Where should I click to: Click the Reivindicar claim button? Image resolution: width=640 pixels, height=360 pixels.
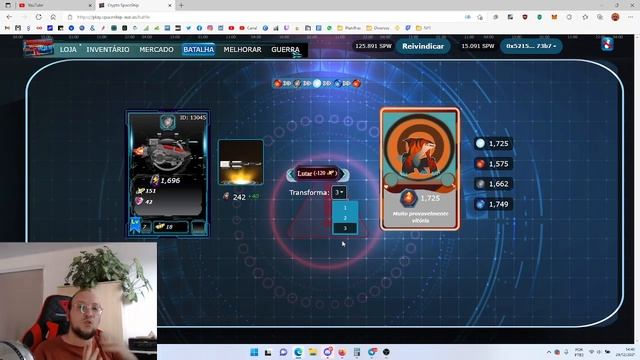423,46
